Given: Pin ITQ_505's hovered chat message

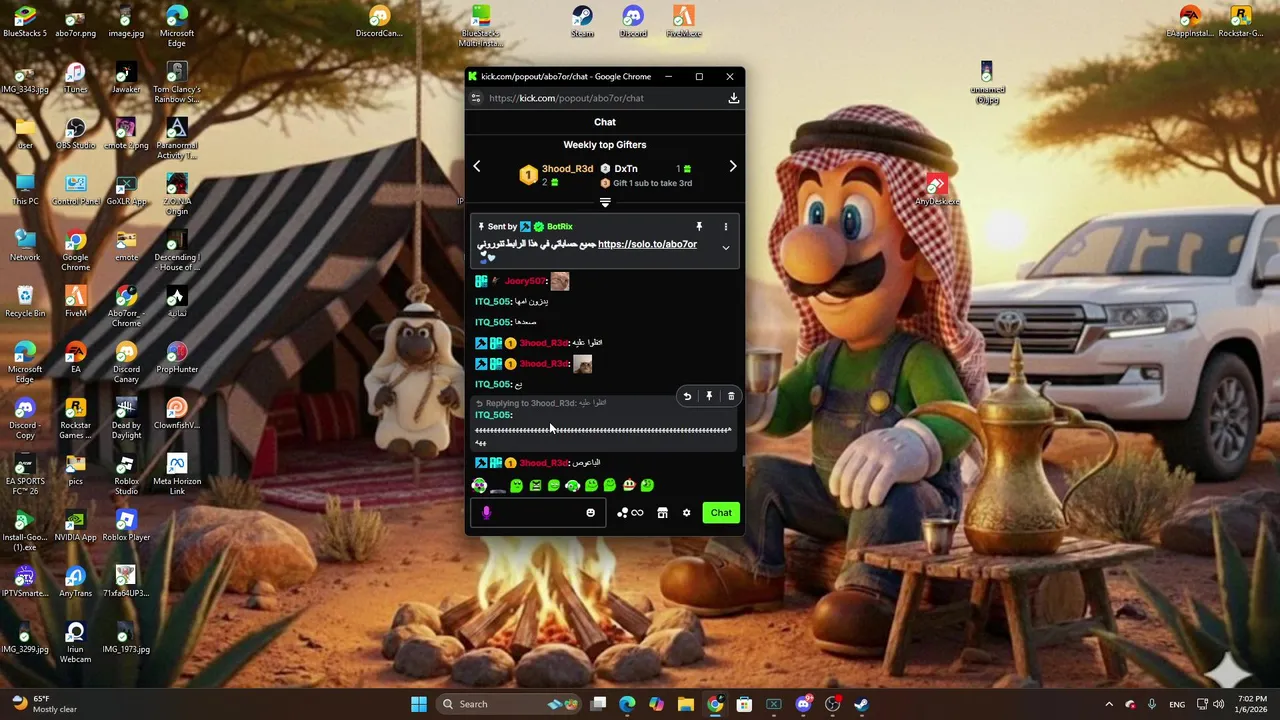Looking at the screenshot, I should pyautogui.click(x=709, y=397).
